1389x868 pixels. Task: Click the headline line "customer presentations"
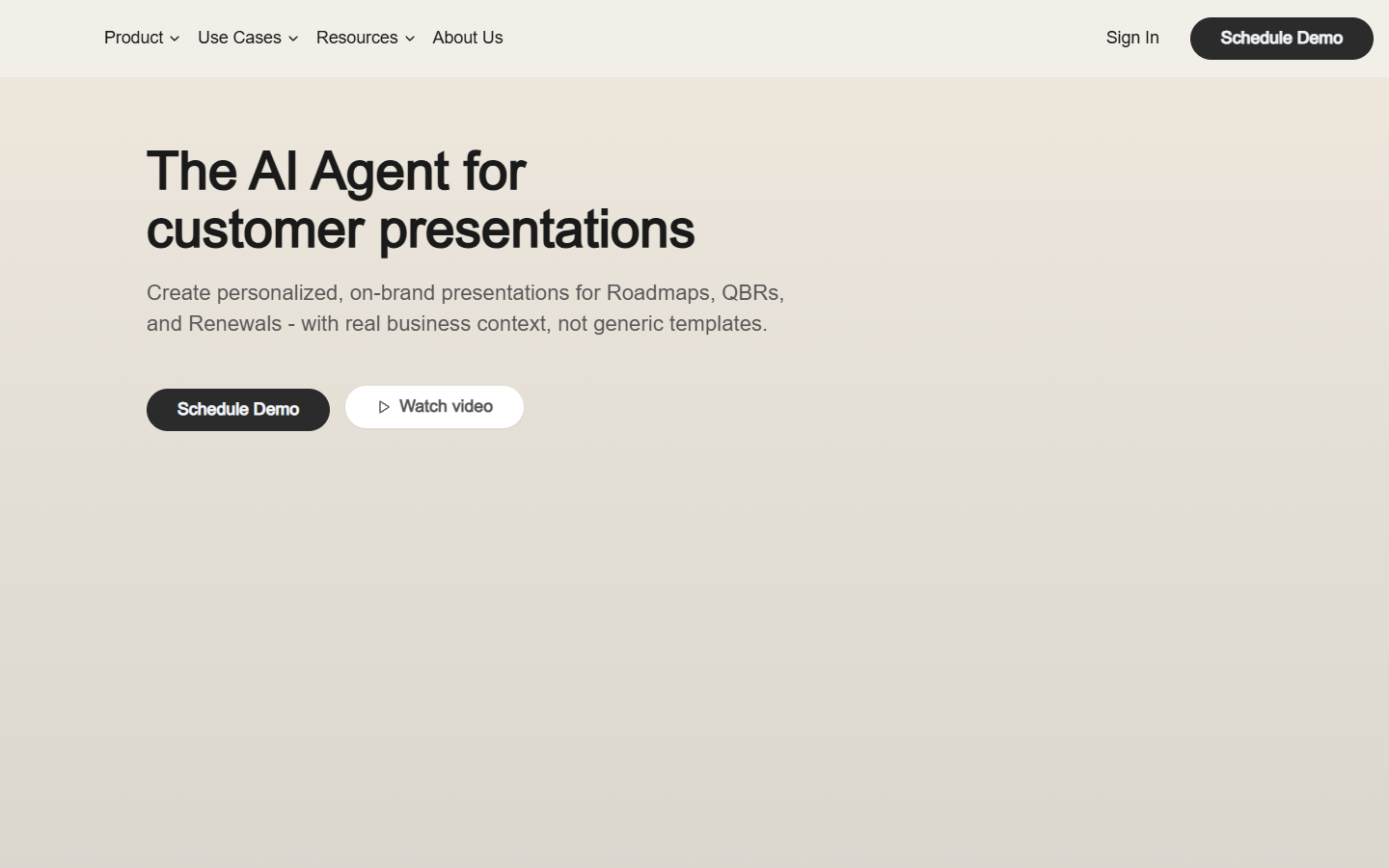pos(421,230)
